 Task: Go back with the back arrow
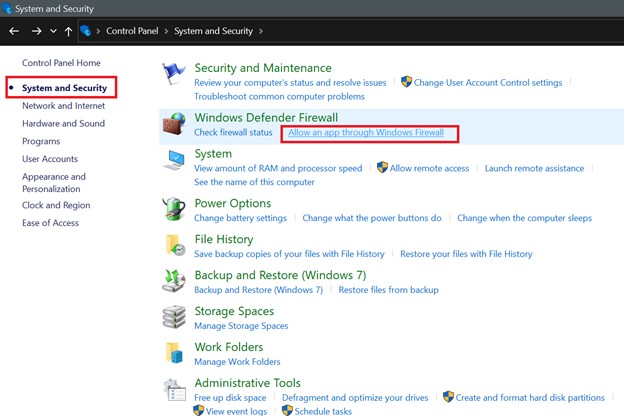tap(14, 31)
